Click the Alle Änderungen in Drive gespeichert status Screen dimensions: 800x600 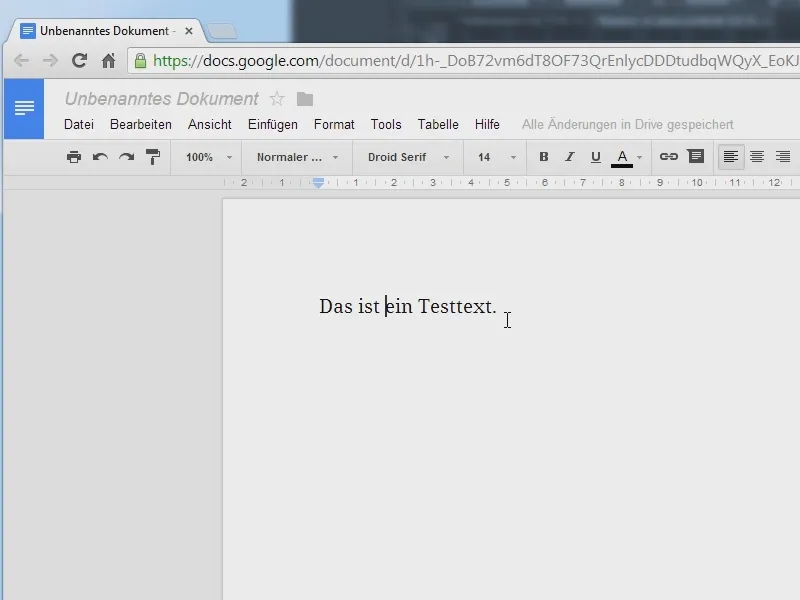tap(628, 124)
